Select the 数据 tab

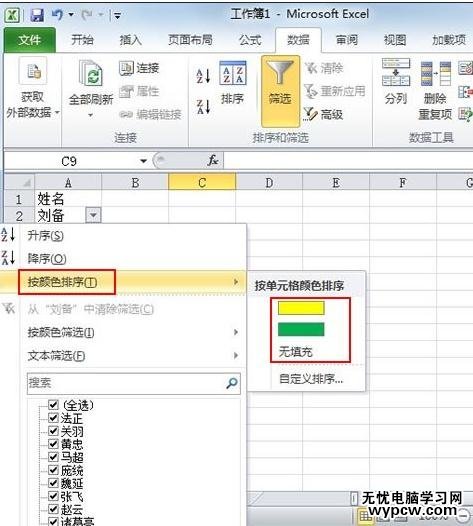tap(298, 40)
